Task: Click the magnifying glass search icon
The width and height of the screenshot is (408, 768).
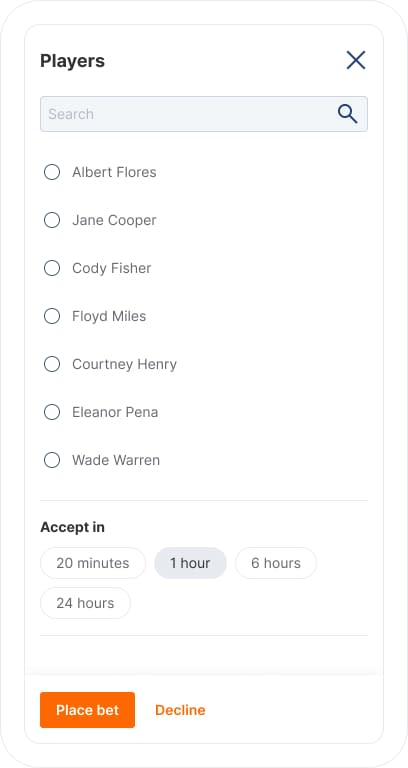Action: (347, 114)
